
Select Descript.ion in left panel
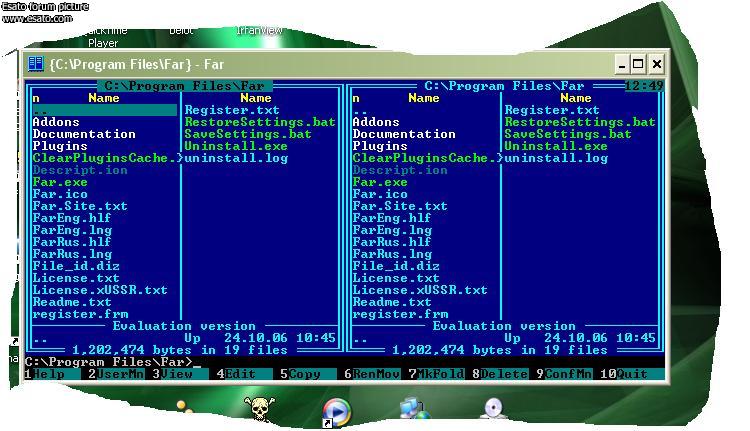[80, 170]
